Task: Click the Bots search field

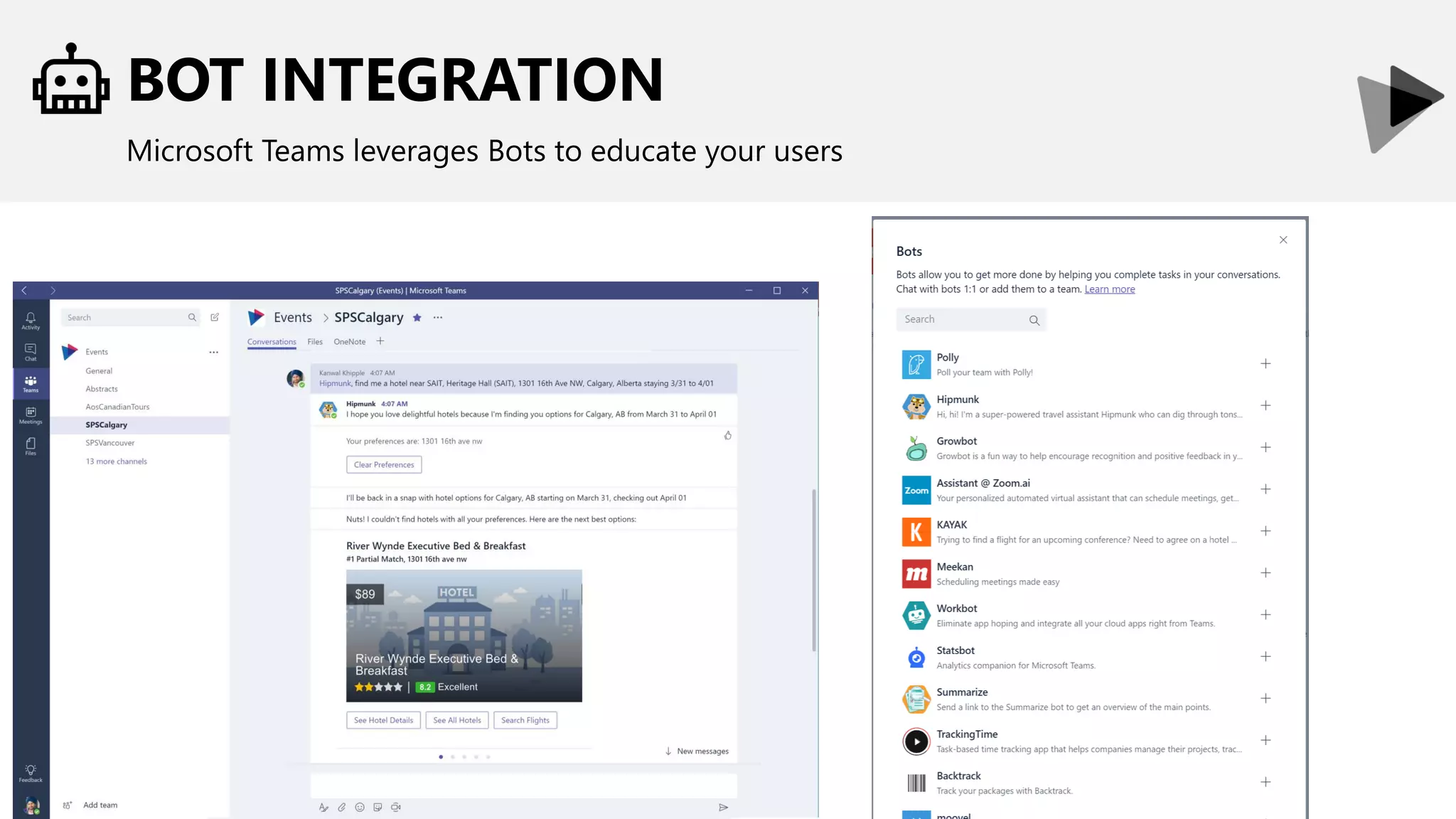Action: (970, 319)
